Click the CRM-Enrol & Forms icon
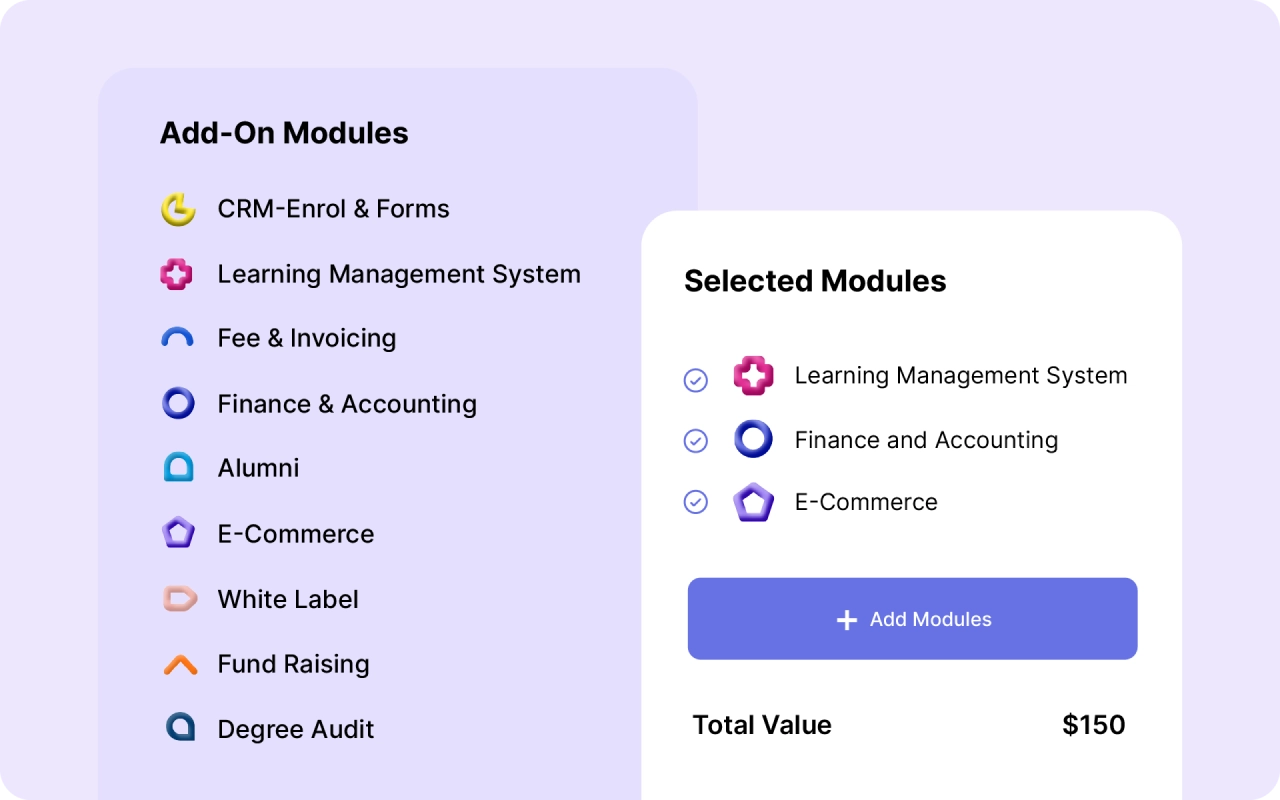The image size is (1280, 800). pos(178,209)
